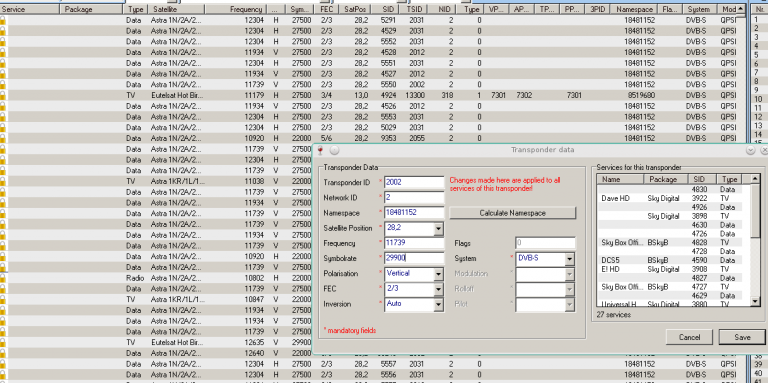Save the transponder data

coord(742,337)
